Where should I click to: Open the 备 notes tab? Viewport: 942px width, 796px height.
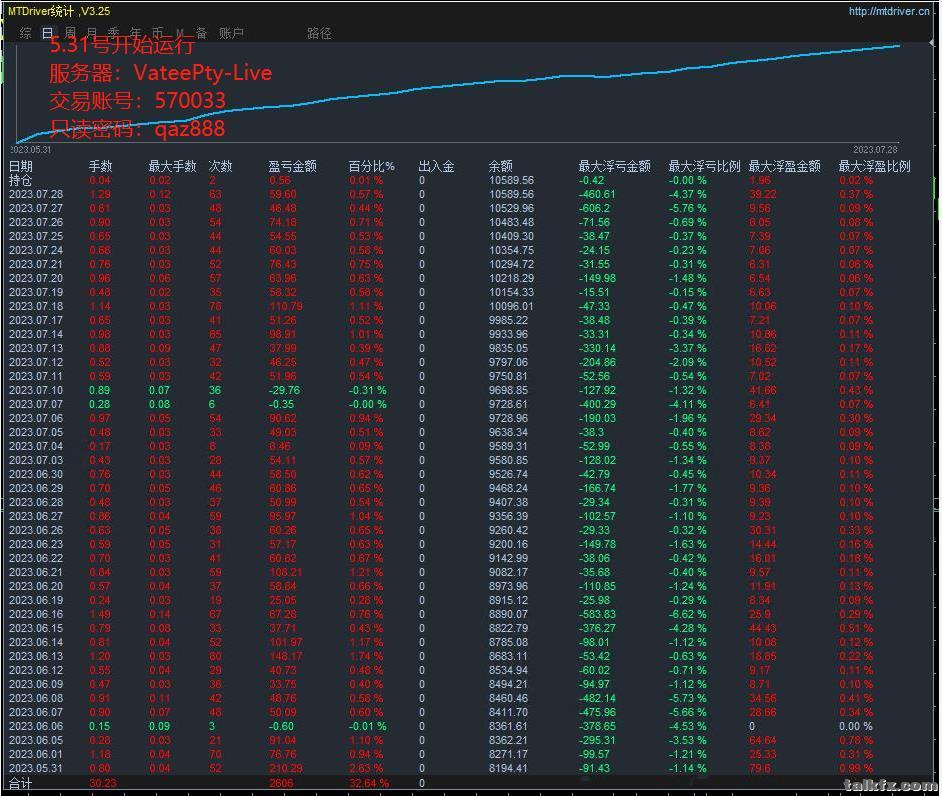click(x=201, y=33)
